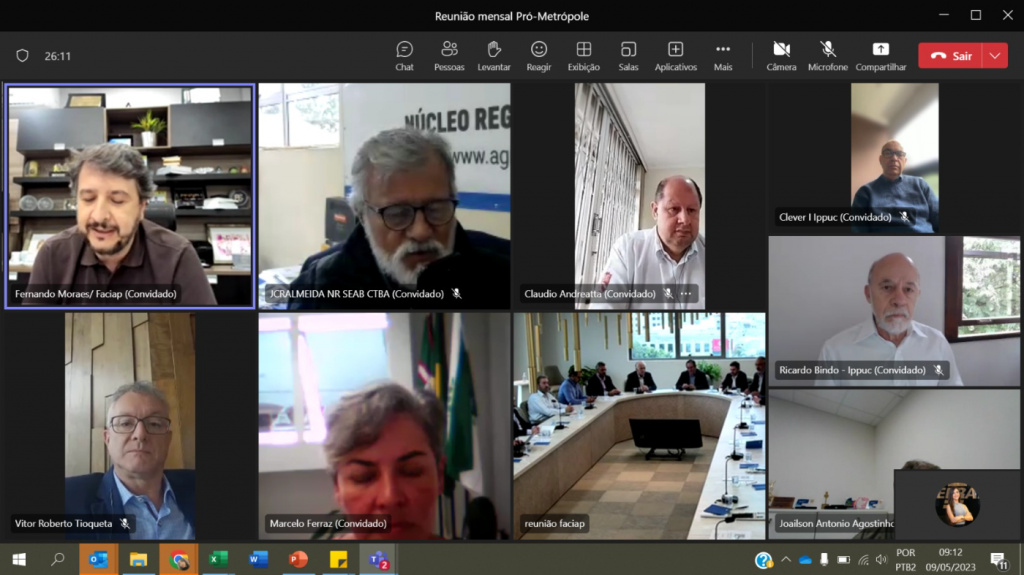This screenshot has width=1024, height=575.
Task: Open the Exibição view options menu
Action: (x=584, y=55)
